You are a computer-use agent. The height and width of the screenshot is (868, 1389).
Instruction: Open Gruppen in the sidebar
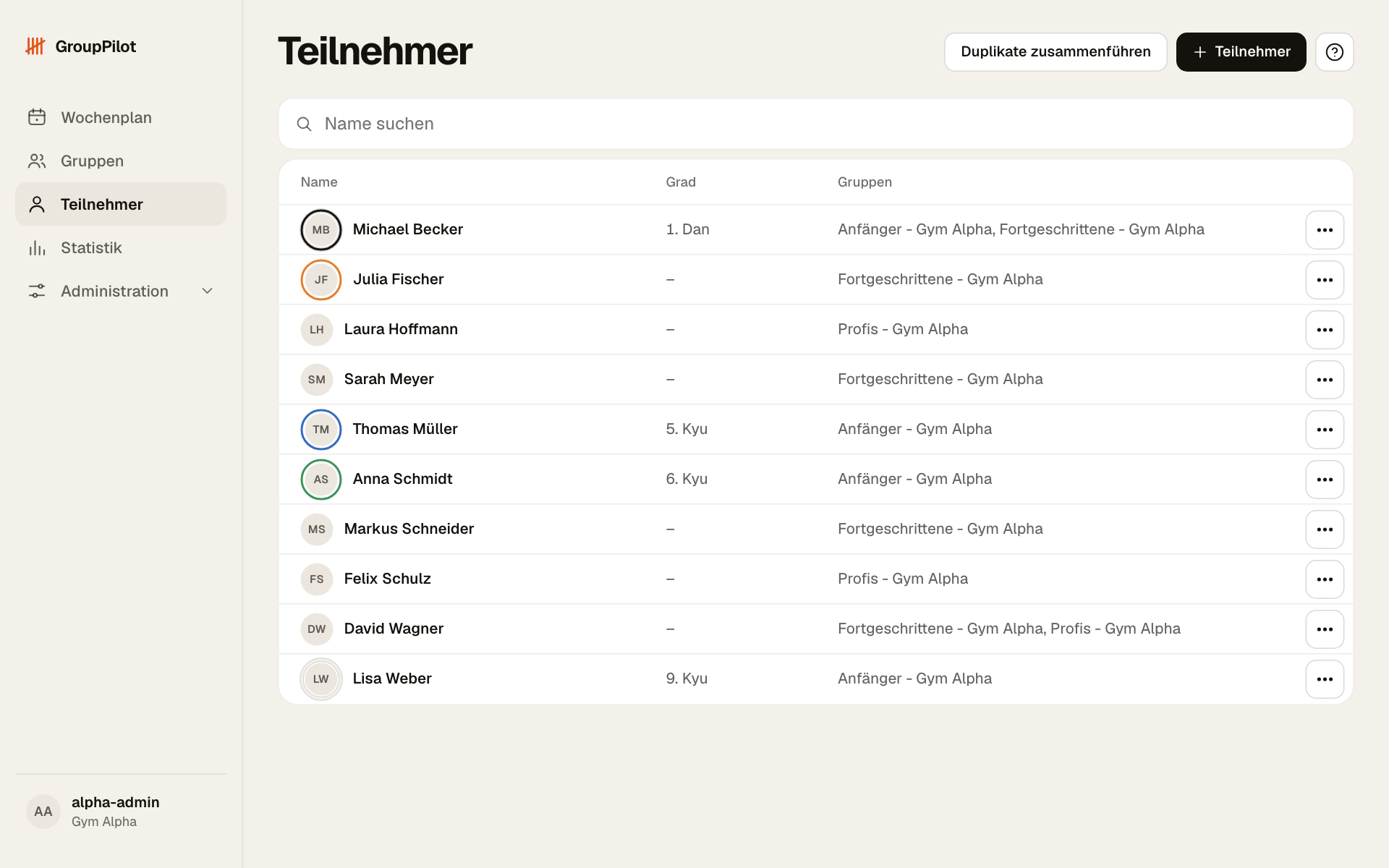click(121, 161)
